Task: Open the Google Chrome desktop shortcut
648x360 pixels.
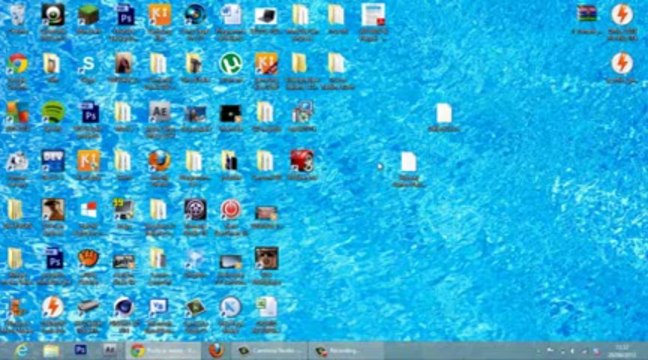Action: [x=17, y=64]
